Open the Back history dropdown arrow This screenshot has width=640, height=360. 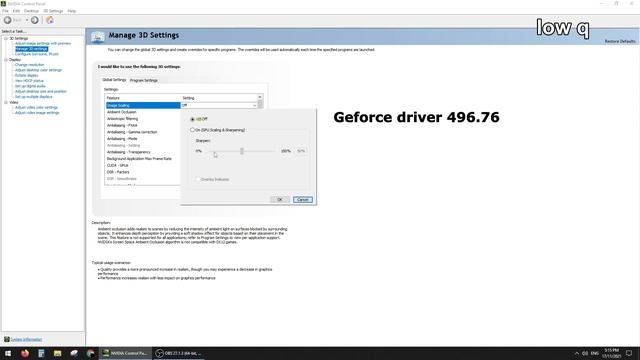point(27,20)
